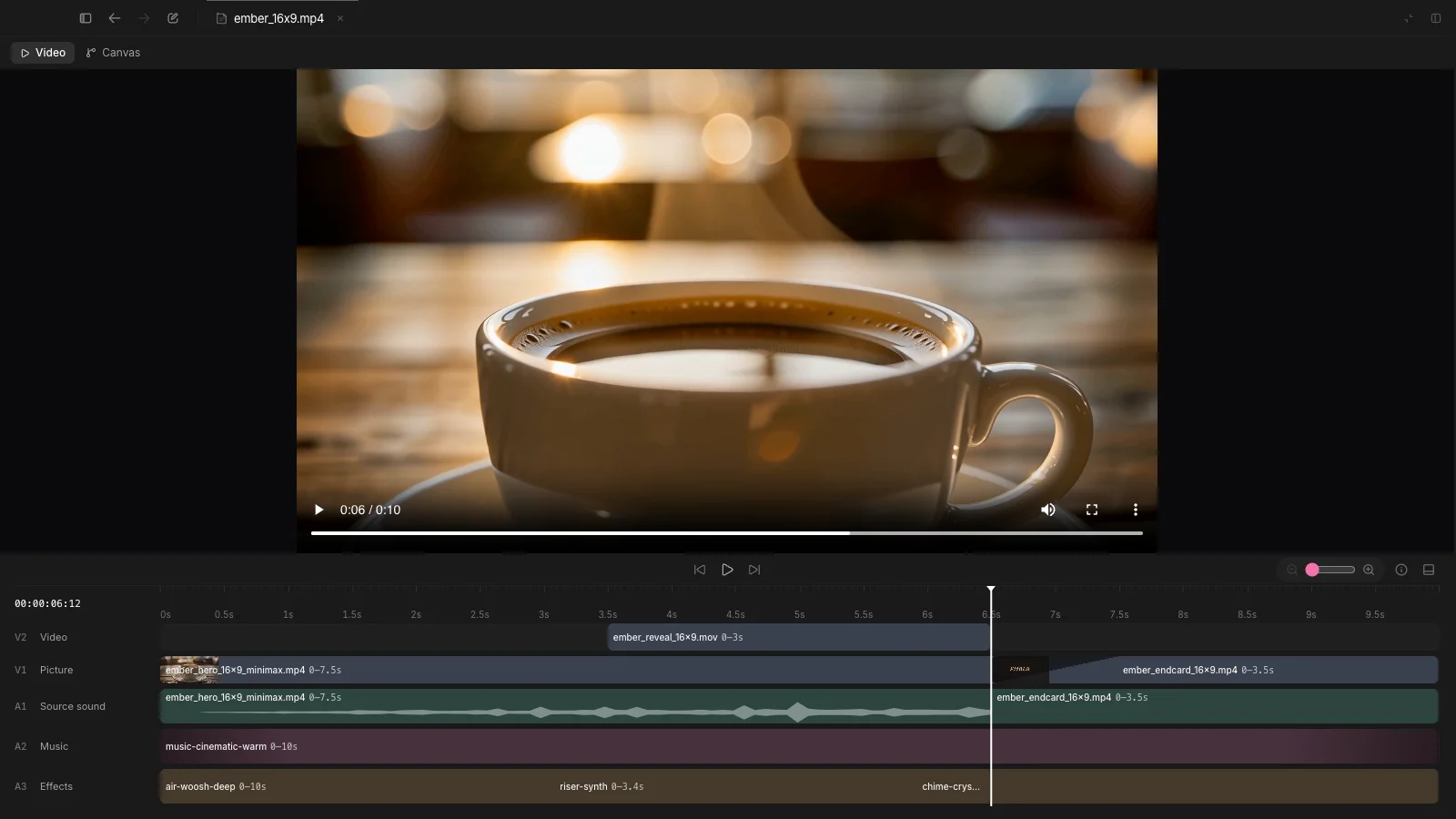Seek on the preview video progress bar
The image size is (1456, 819).
(x=726, y=533)
